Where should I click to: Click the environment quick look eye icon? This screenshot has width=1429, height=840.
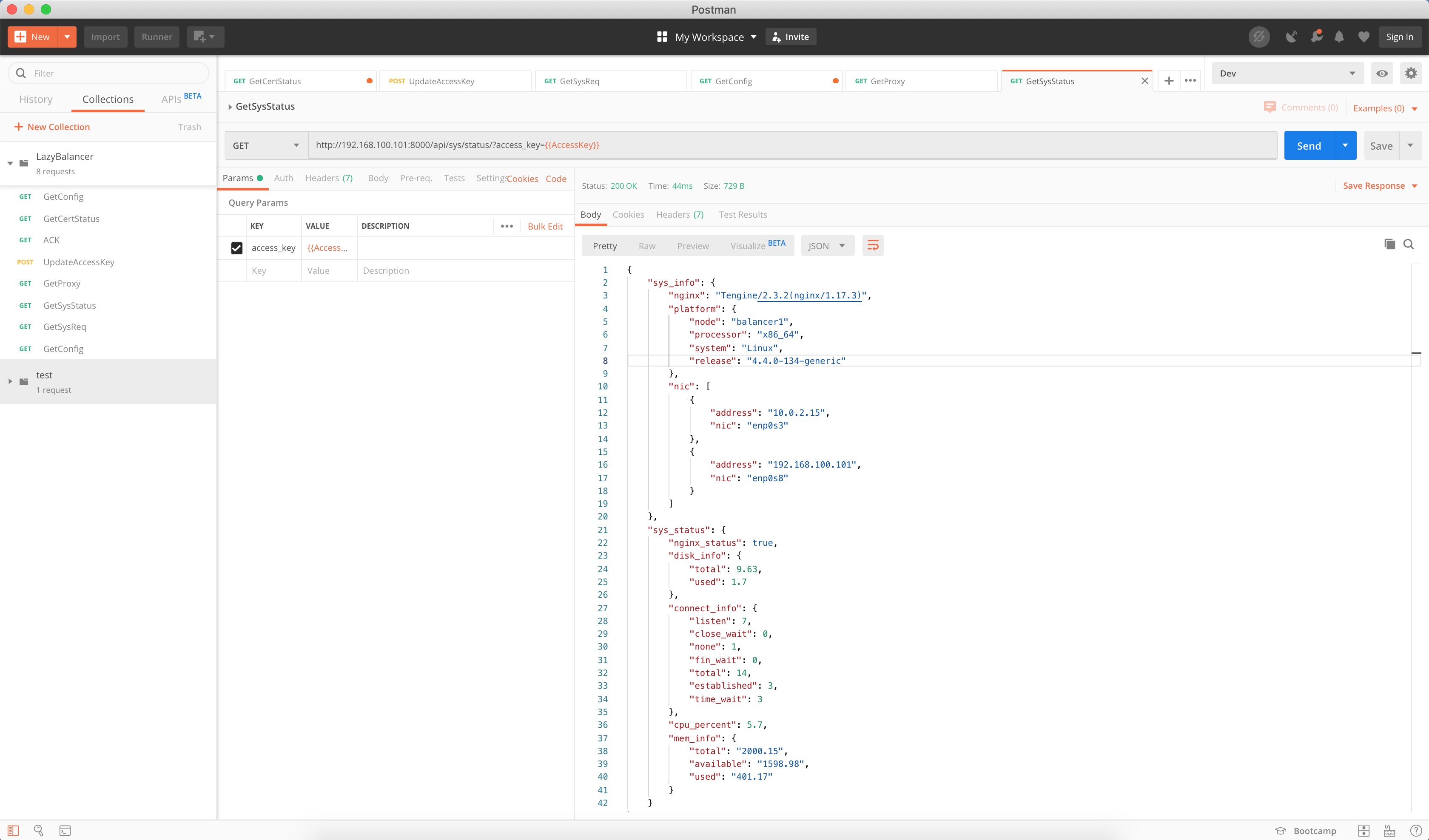1382,74
